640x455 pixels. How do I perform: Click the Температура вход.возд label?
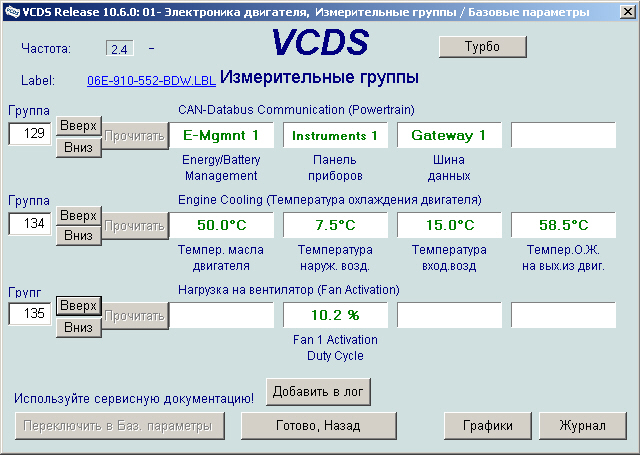[x=449, y=258]
